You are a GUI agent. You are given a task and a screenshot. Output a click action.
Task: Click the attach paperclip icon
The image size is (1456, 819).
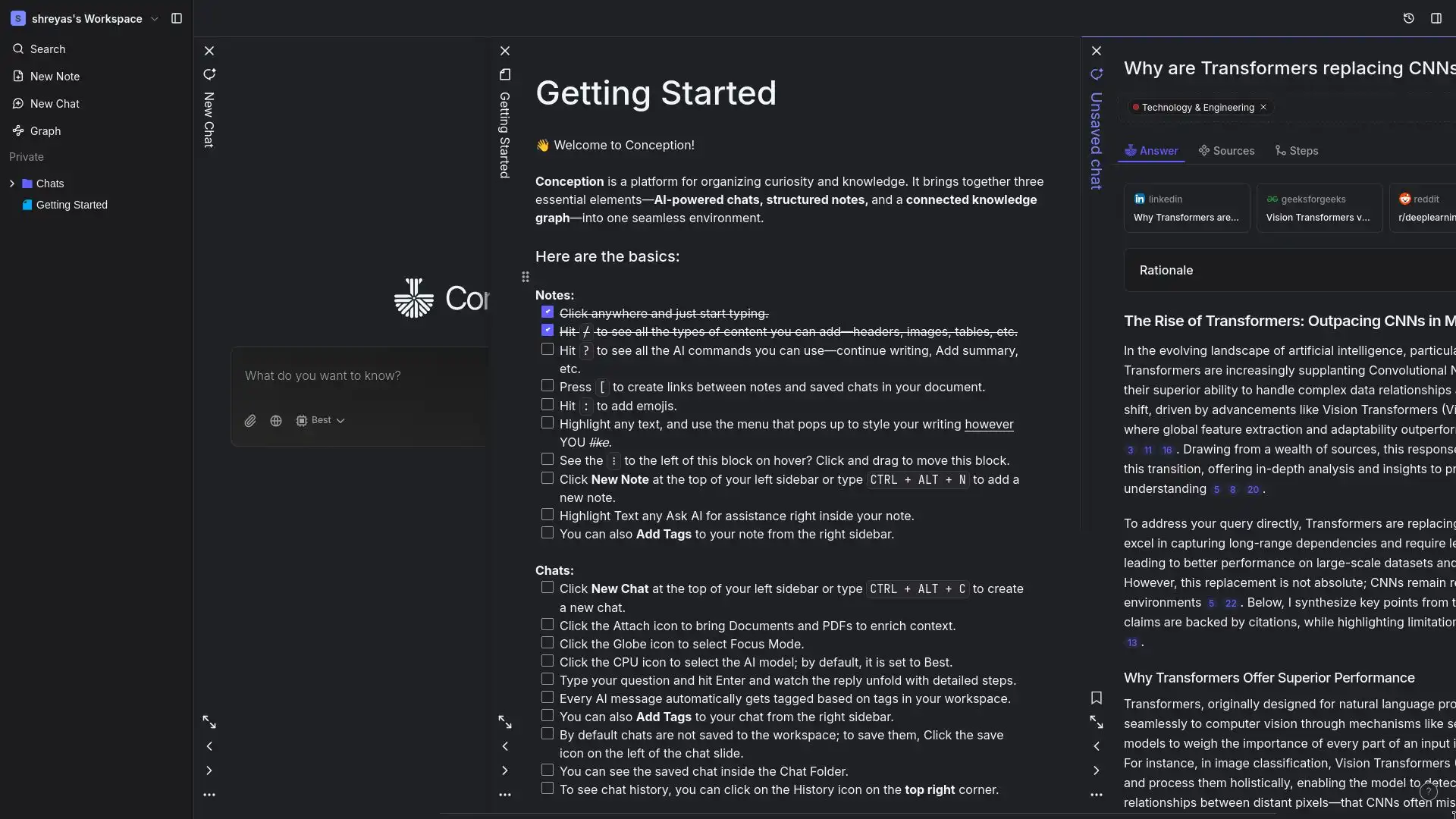click(250, 421)
